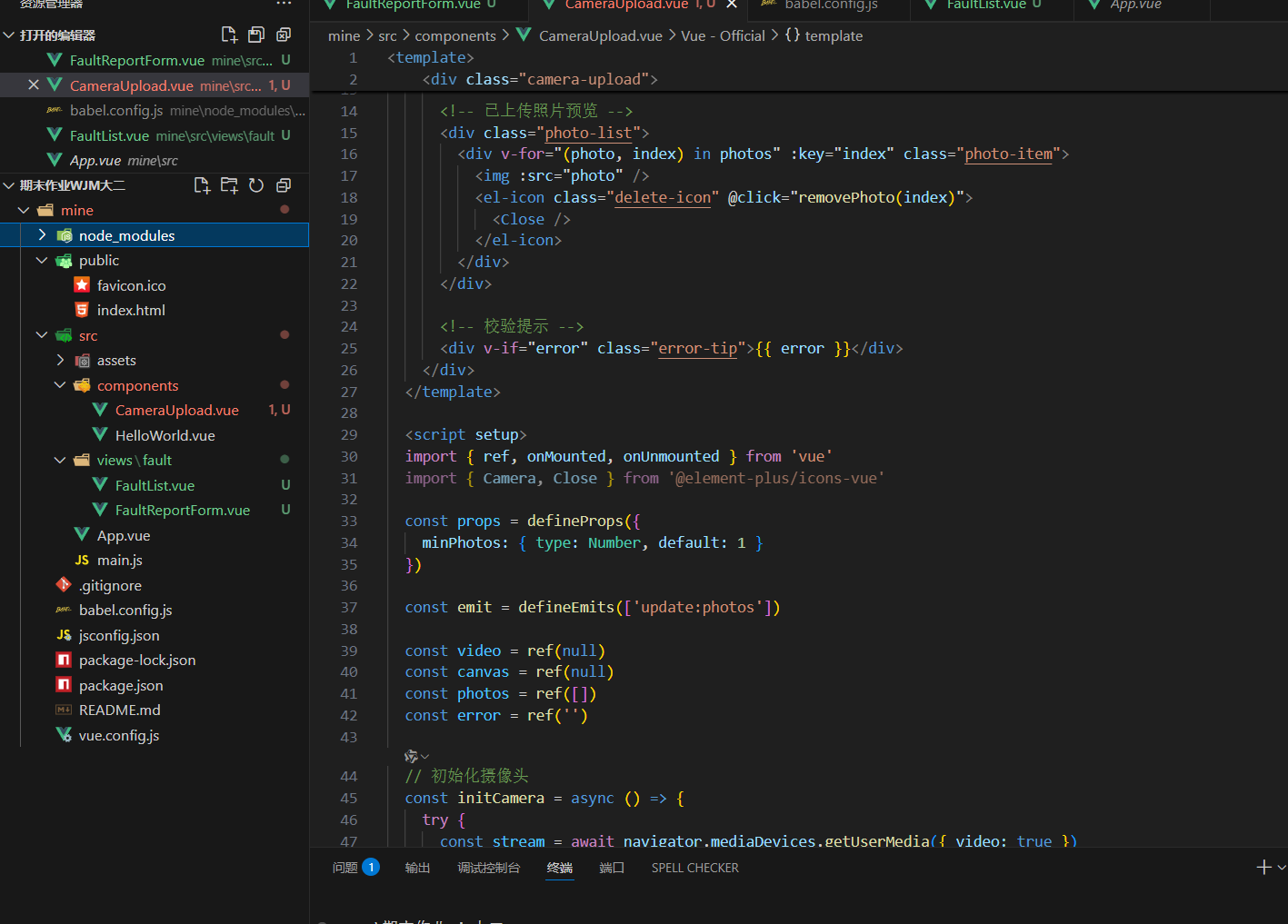Click 'components' in the breadcrumb path

tap(455, 35)
